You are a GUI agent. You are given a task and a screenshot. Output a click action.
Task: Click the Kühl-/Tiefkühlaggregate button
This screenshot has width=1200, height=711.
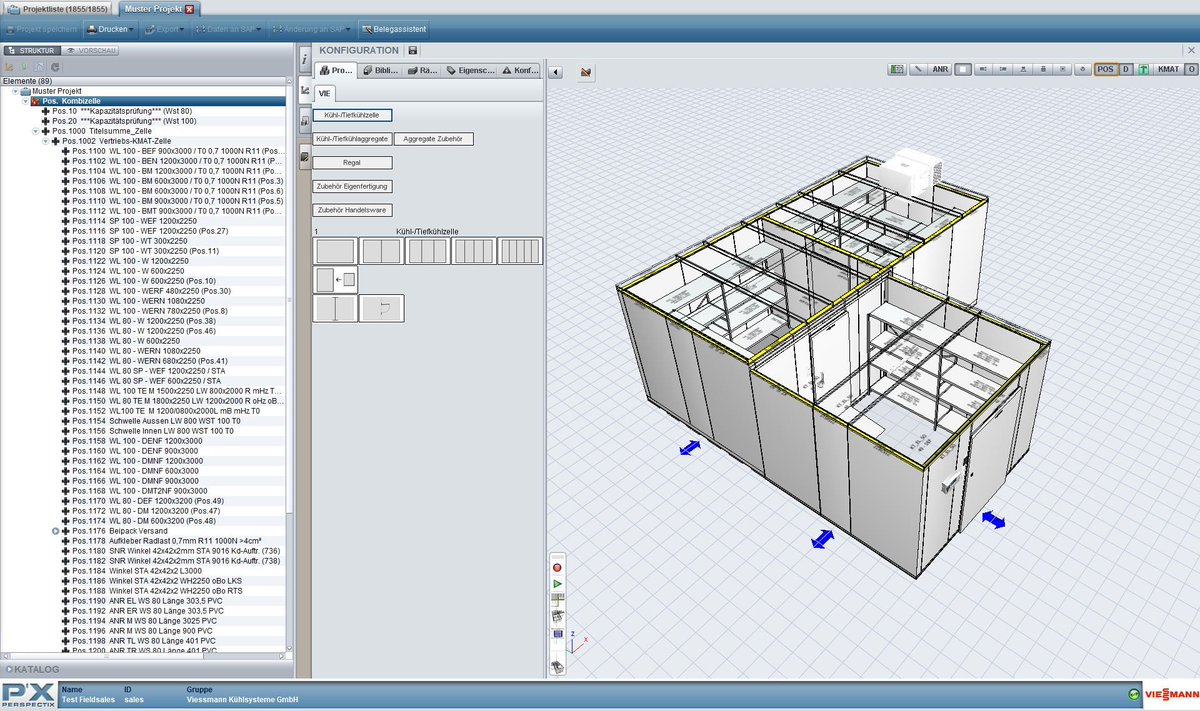(351, 139)
